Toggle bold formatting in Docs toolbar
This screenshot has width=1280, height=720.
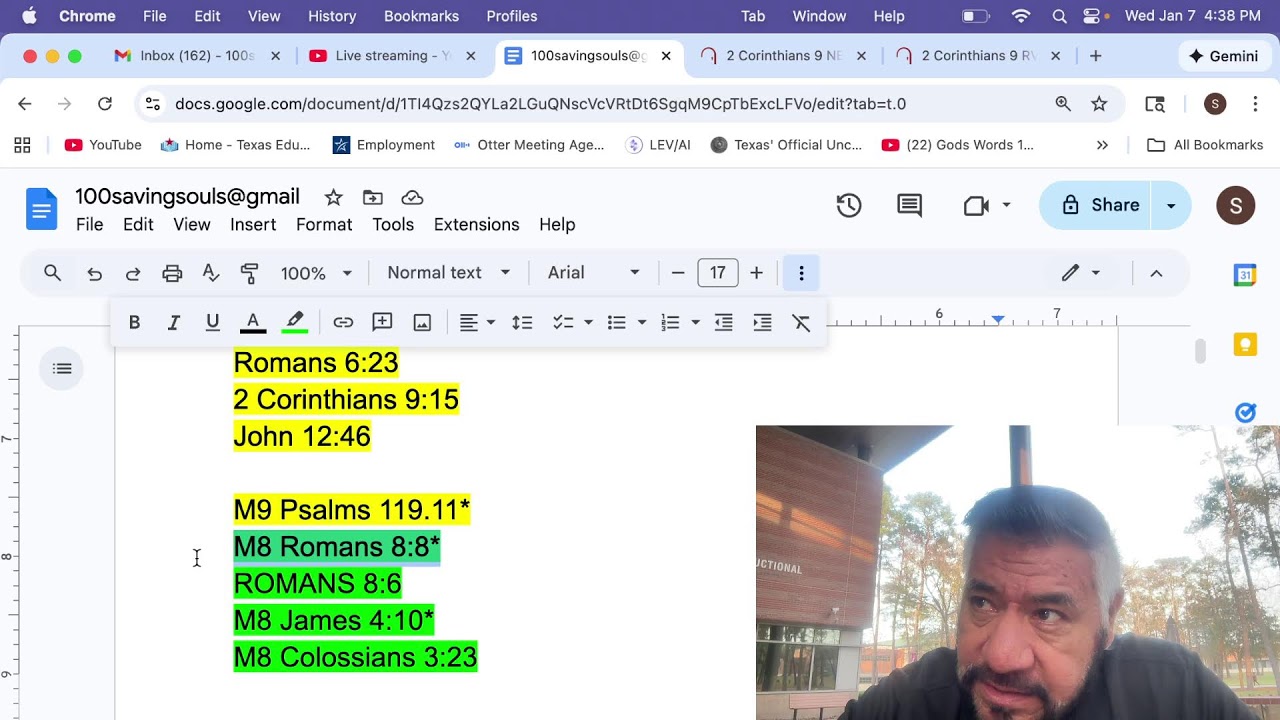click(134, 322)
